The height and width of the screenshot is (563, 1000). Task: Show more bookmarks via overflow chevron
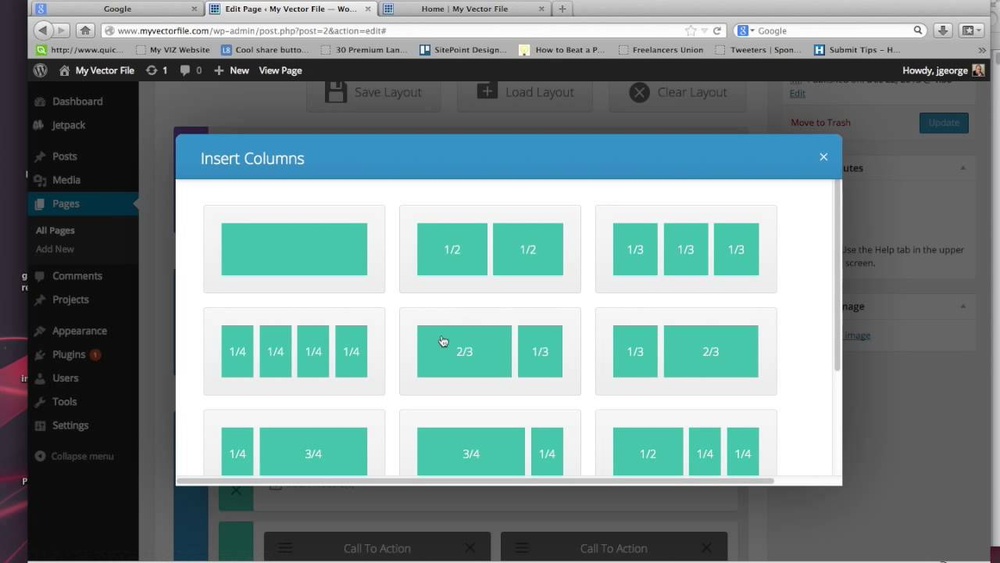click(x=982, y=50)
